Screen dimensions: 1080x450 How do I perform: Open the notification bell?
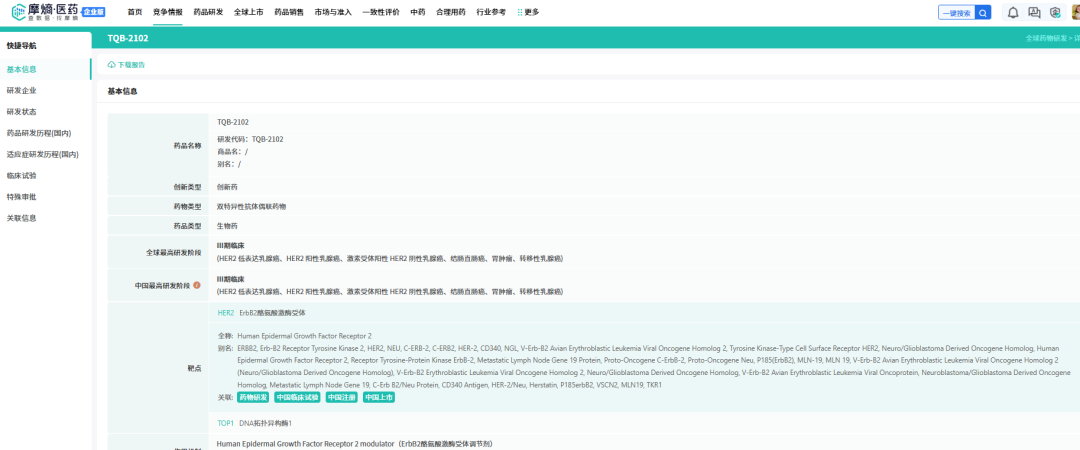click(1013, 12)
